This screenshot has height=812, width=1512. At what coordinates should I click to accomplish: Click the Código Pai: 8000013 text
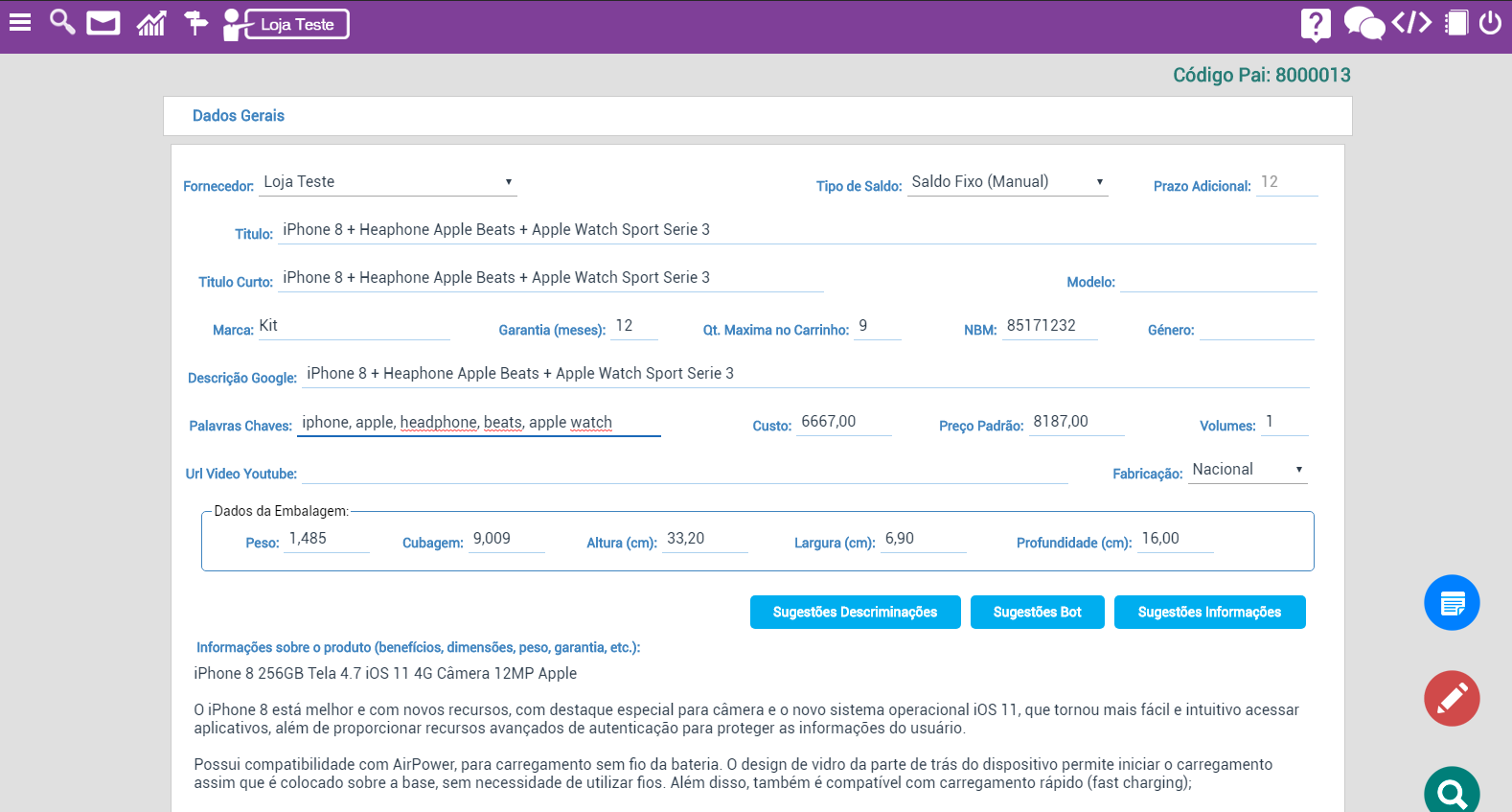(x=1262, y=75)
